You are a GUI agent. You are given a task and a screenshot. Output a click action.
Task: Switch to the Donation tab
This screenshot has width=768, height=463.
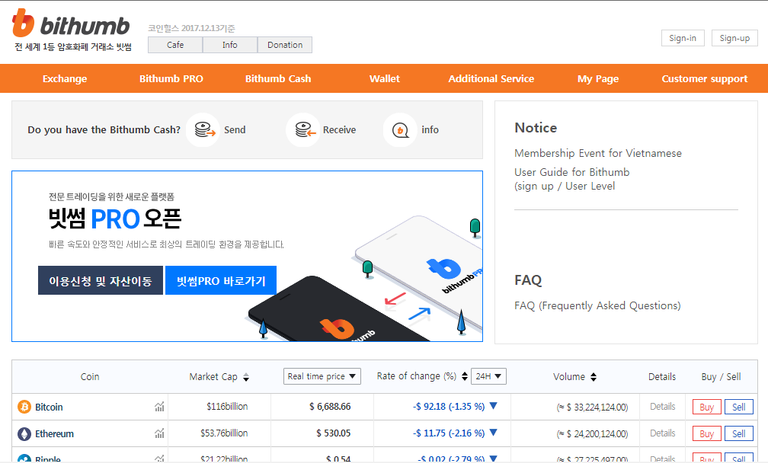pyautogui.click(x=285, y=45)
